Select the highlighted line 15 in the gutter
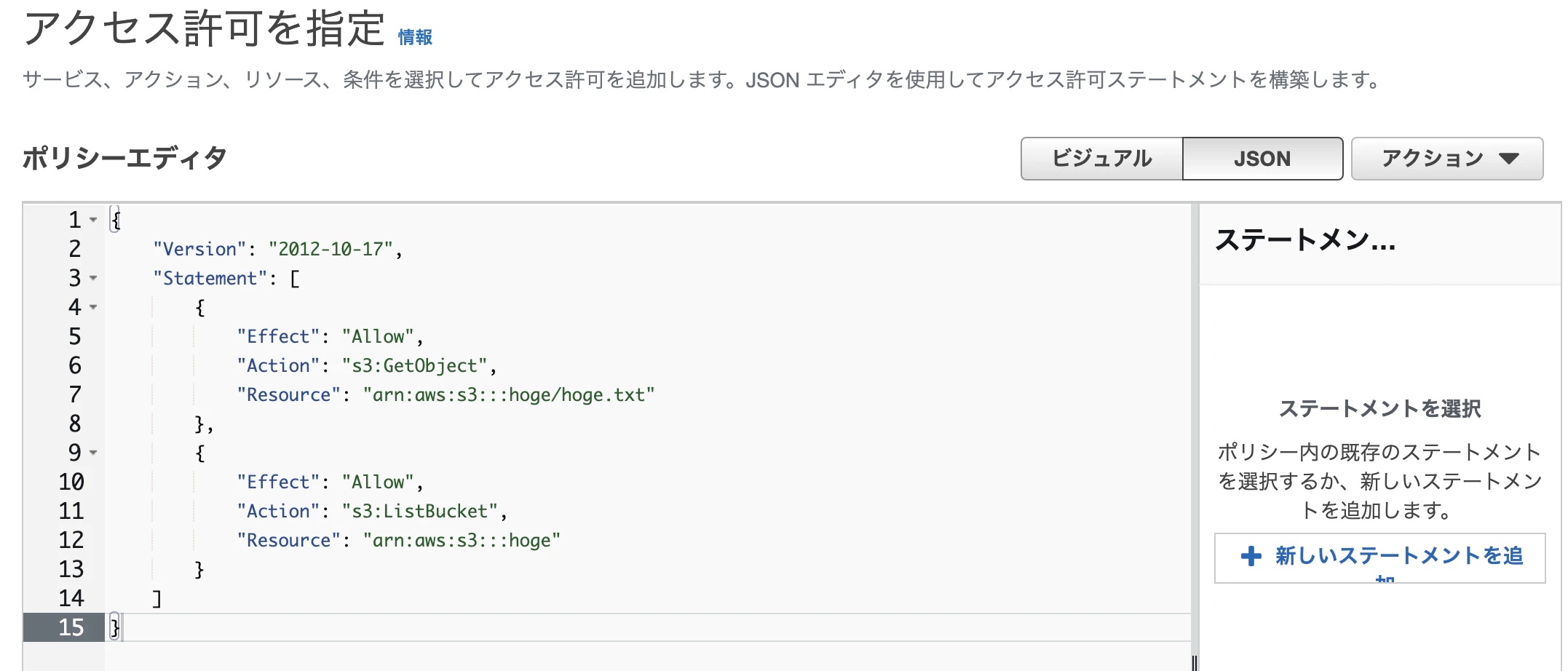Viewport: 1568px width, 671px height. point(71,627)
